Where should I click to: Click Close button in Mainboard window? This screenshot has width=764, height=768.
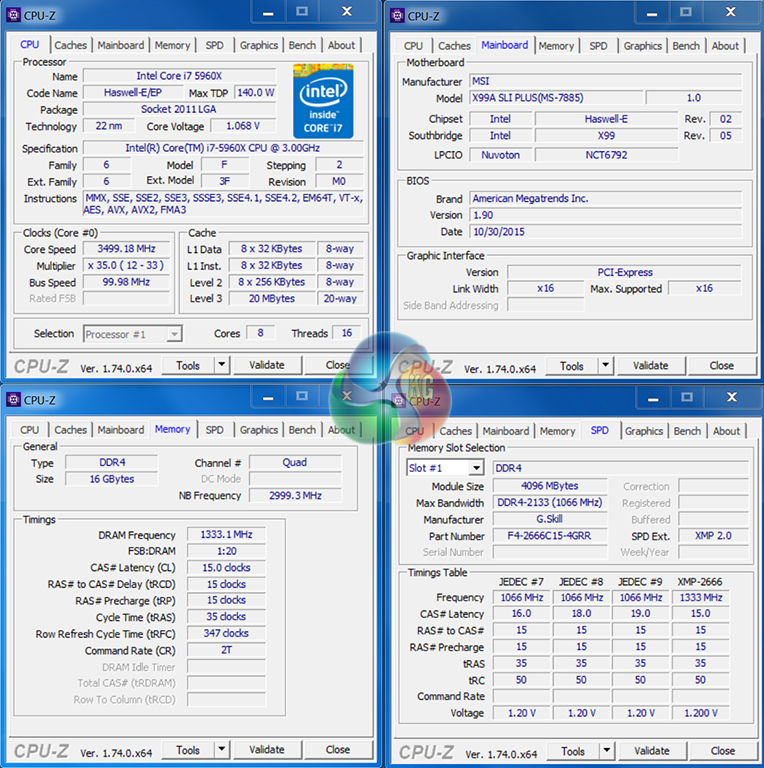coord(722,365)
